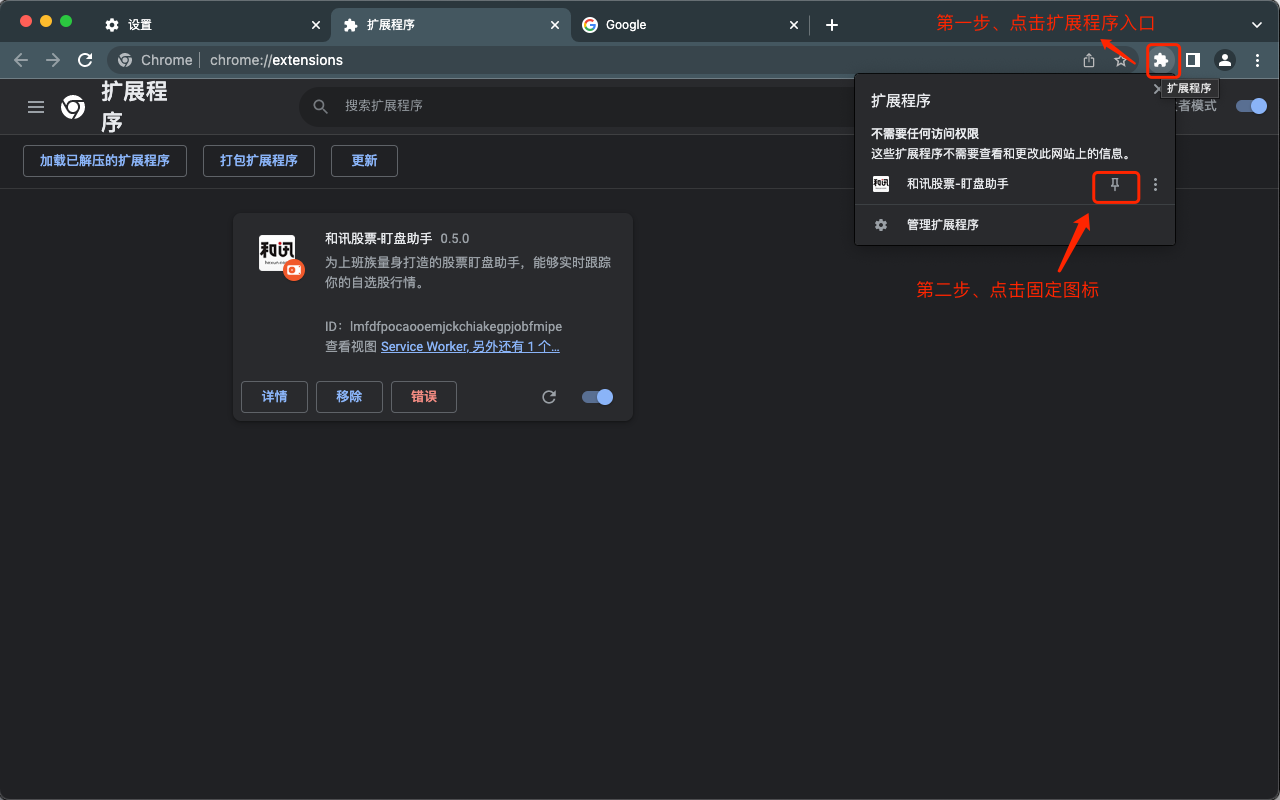Open the Service Worker link
1280x800 pixels.
[x=421, y=346]
